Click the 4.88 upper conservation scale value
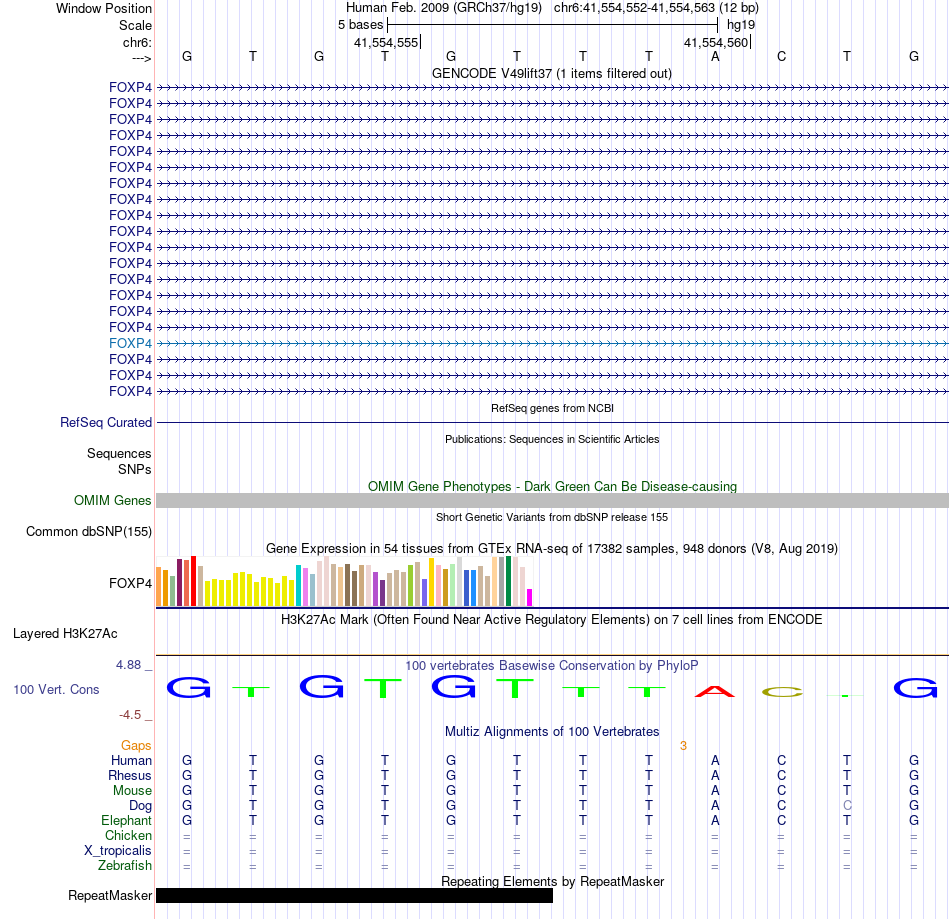 128,665
